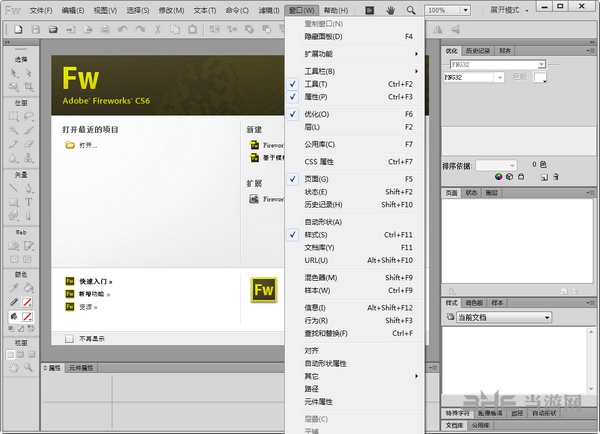Image resolution: width=600 pixels, height=434 pixels.
Task: Open the 排序依据 dropdown
Action: [496, 165]
